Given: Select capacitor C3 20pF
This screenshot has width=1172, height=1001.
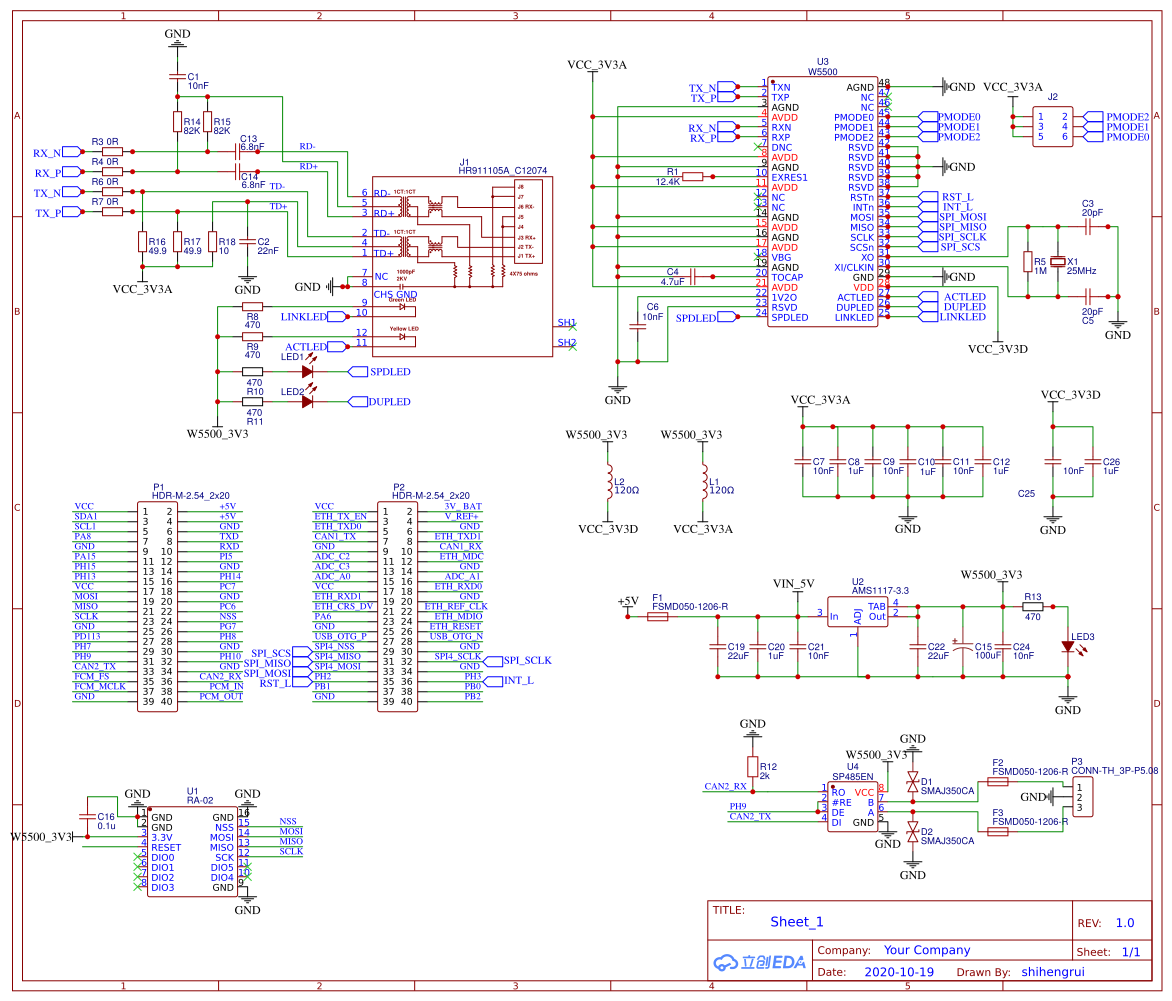Looking at the screenshot, I should (x=1088, y=227).
